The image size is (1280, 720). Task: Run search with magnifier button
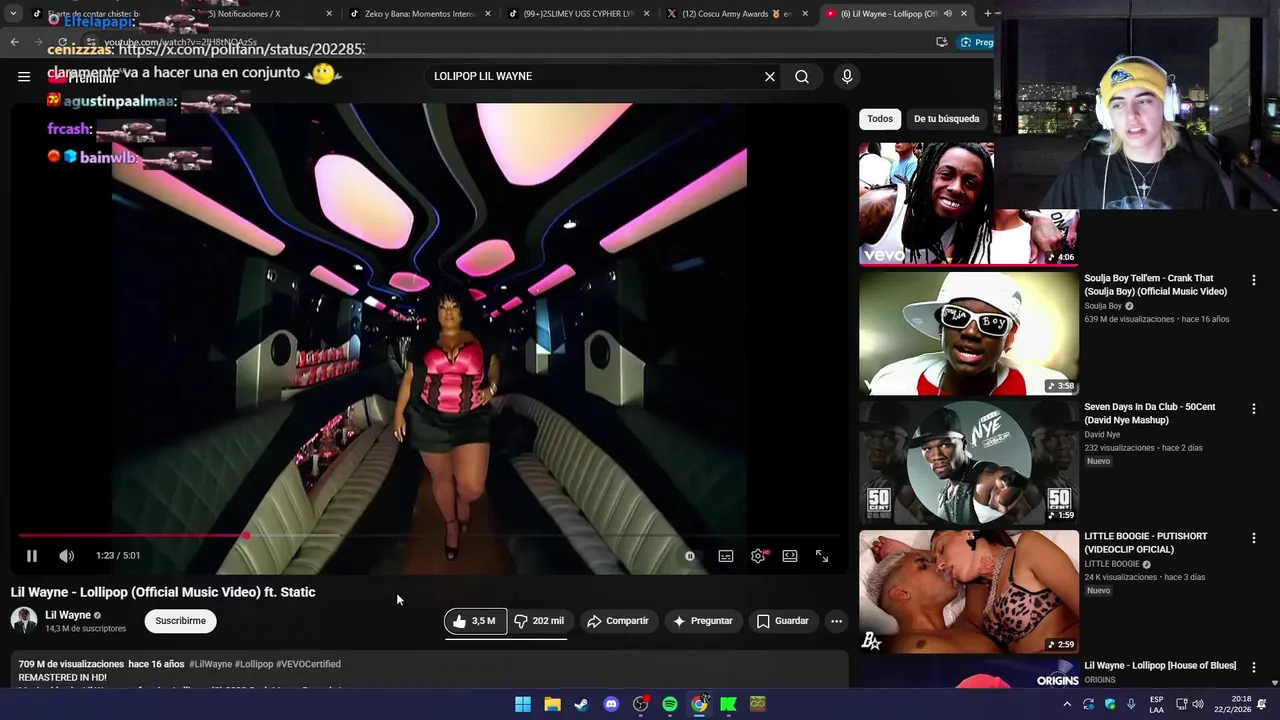[x=802, y=76]
